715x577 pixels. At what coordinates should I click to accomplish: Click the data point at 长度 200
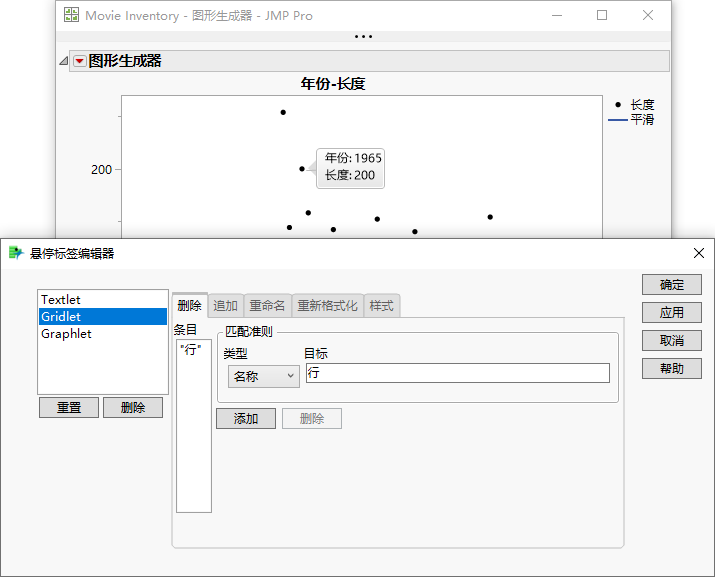(x=302, y=169)
